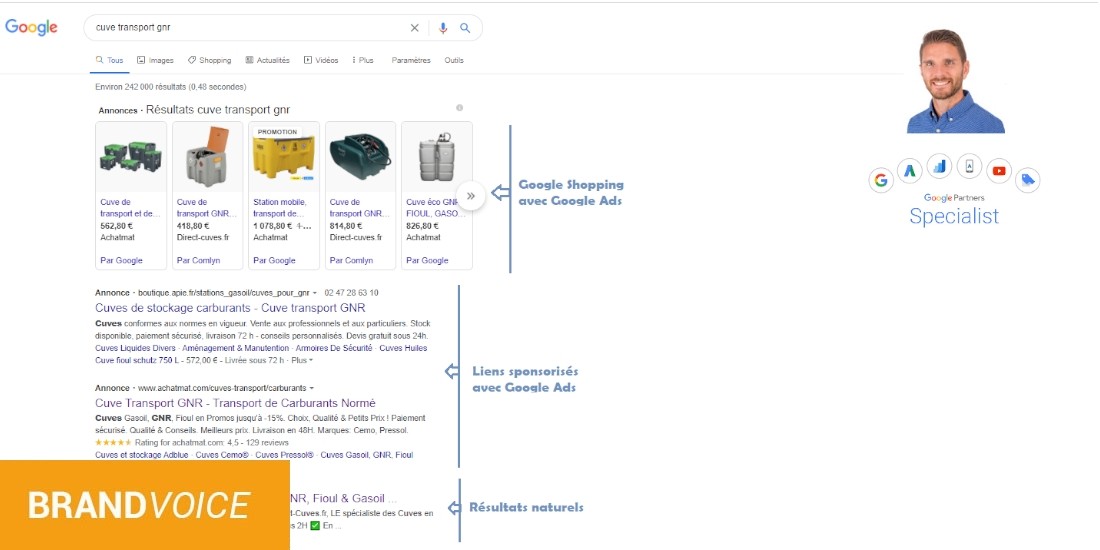The width and height of the screenshot is (1100, 550).
Task: Open the green multi-tank product image
Action: tap(131, 157)
